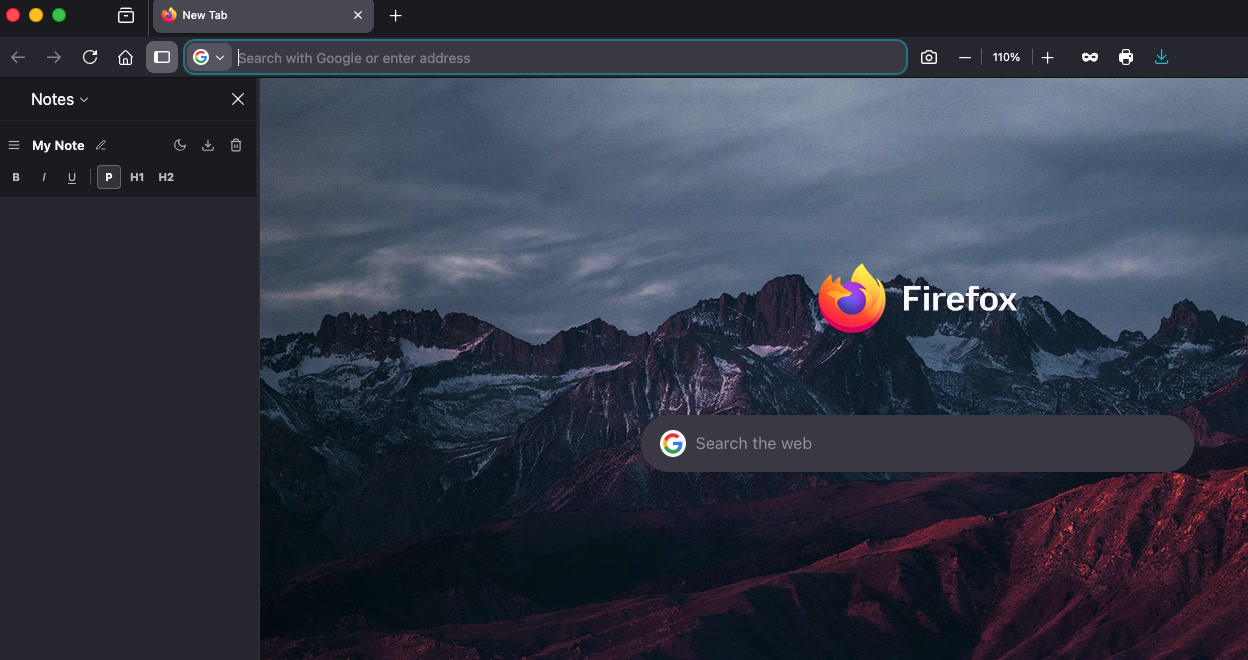Go forward with the forward arrow
1248x660 pixels.
point(54,57)
